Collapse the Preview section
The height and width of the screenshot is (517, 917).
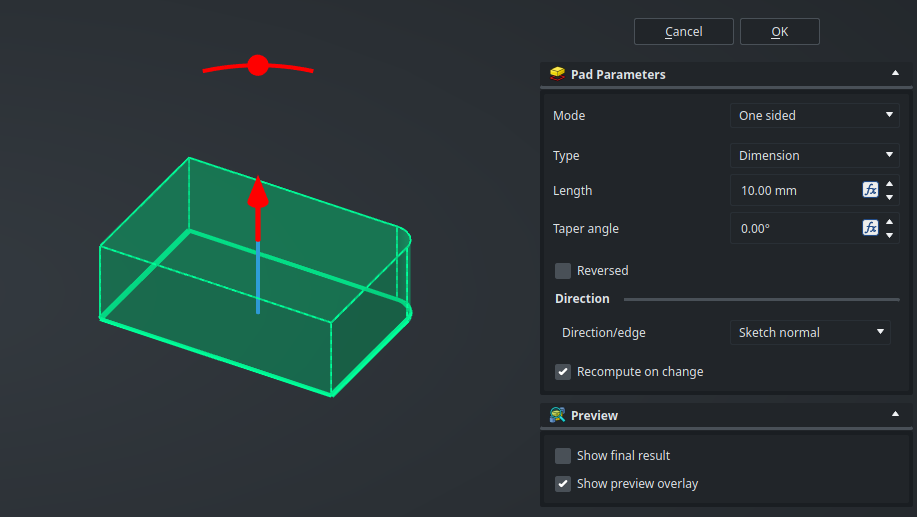pos(894,415)
